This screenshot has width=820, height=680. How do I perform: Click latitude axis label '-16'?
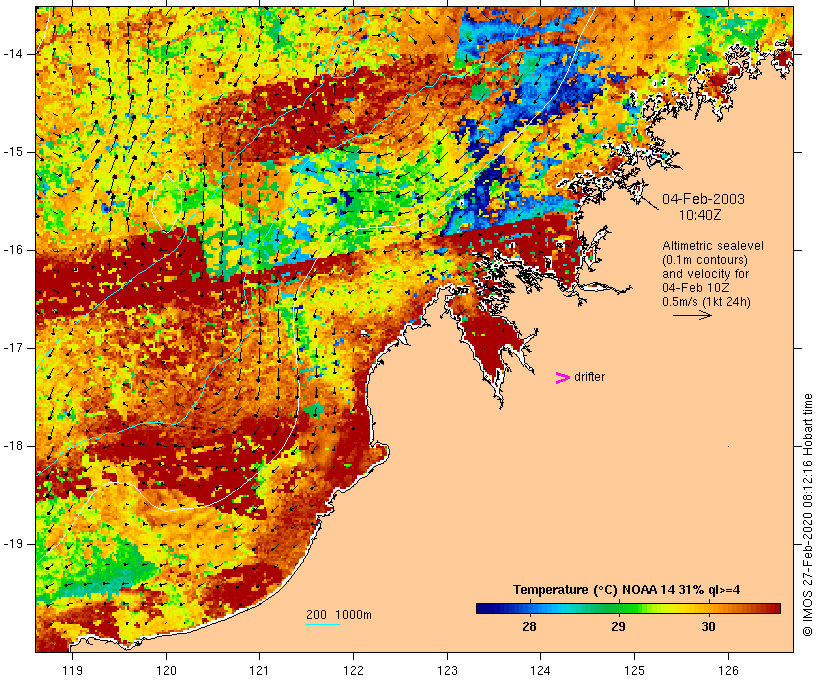click(x=13, y=250)
